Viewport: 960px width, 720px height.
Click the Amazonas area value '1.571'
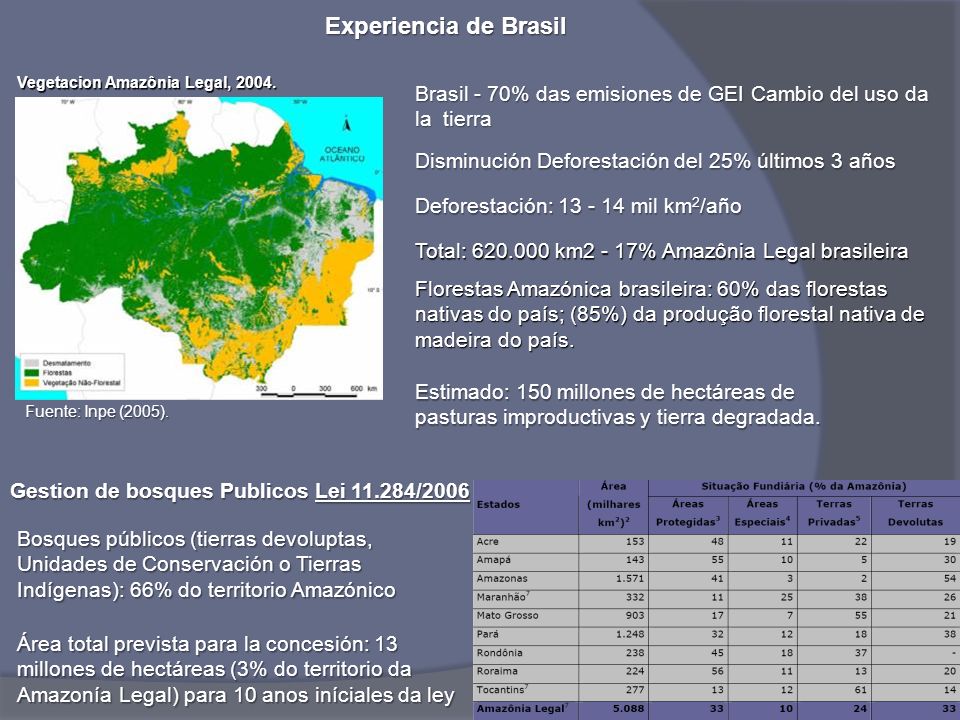630,578
